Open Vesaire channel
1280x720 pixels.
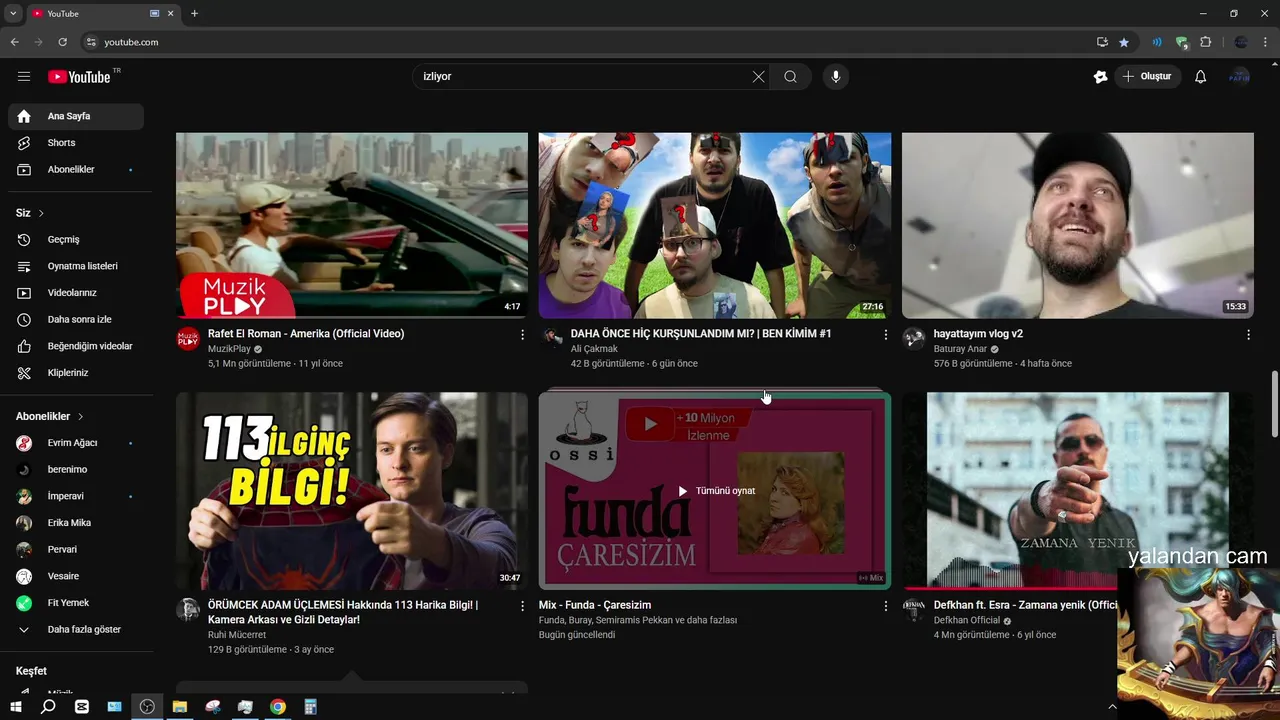(x=76, y=576)
